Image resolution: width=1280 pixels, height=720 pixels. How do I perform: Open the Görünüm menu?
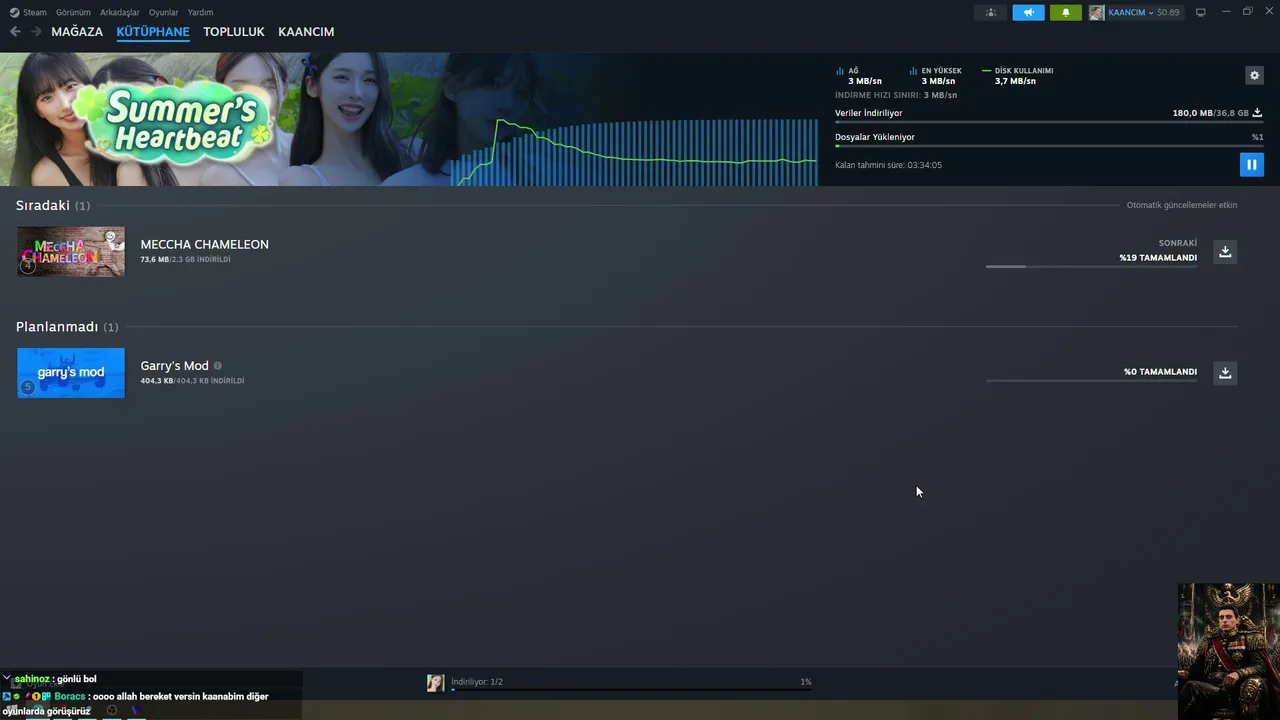point(73,13)
